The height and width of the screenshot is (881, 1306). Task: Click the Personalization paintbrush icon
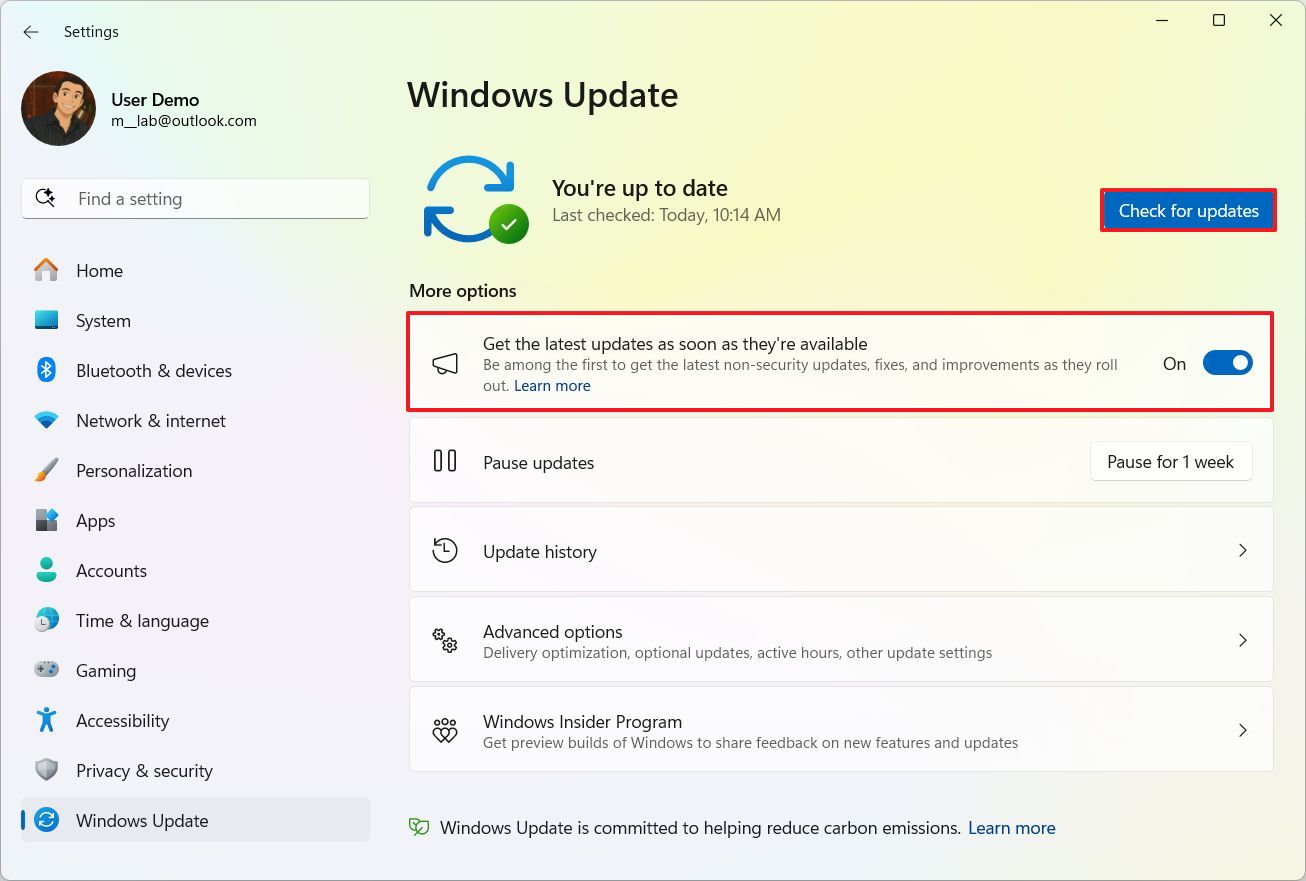point(46,471)
